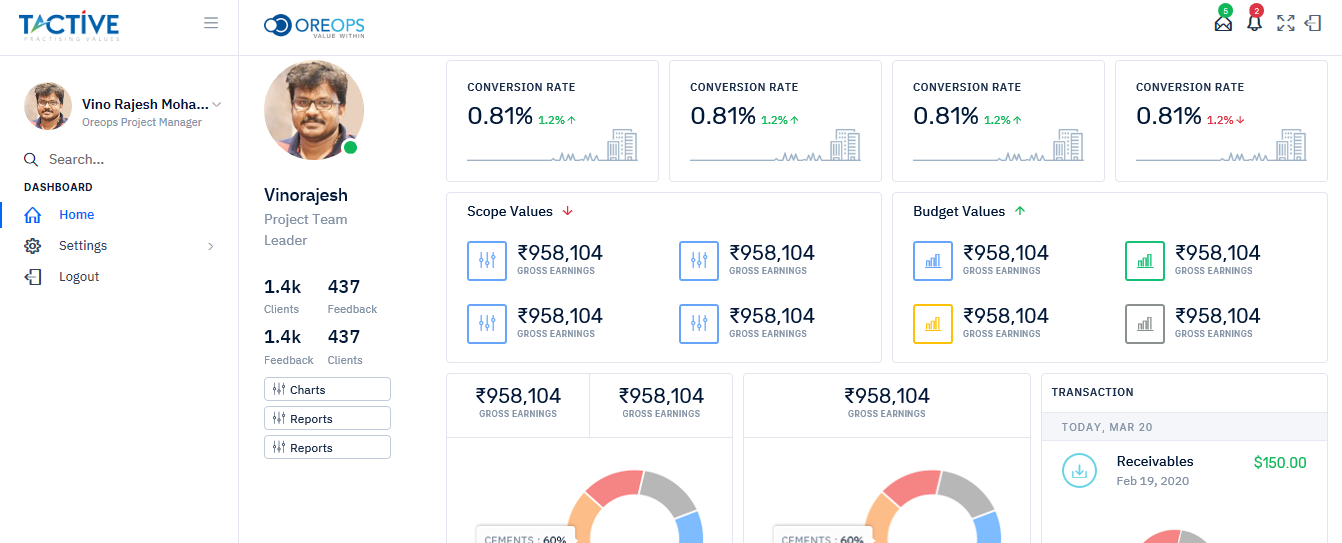Click the Feb 19, 2020 date text
Image resolution: width=1342 pixels, height=543 pixels.
[x=1152, y=482]
